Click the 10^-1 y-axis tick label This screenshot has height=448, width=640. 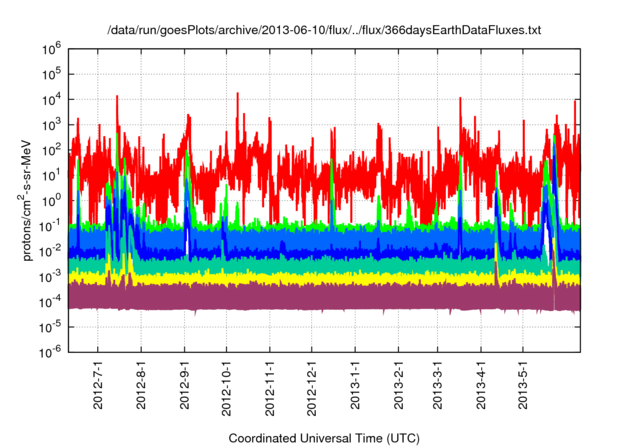(51, 227)
